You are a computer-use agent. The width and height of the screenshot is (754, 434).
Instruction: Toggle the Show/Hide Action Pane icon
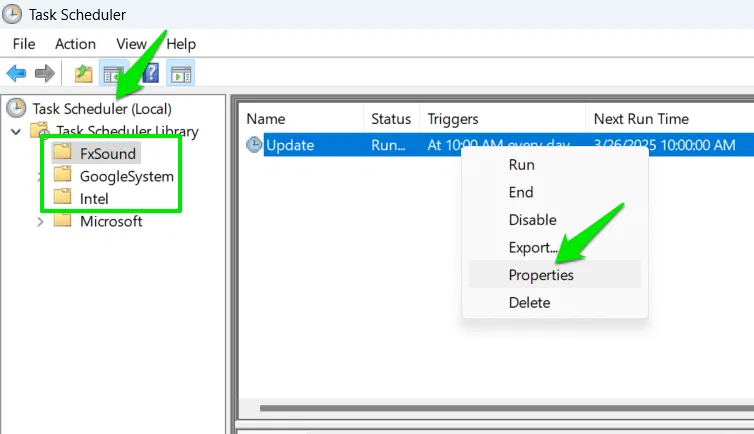(181, 74)
